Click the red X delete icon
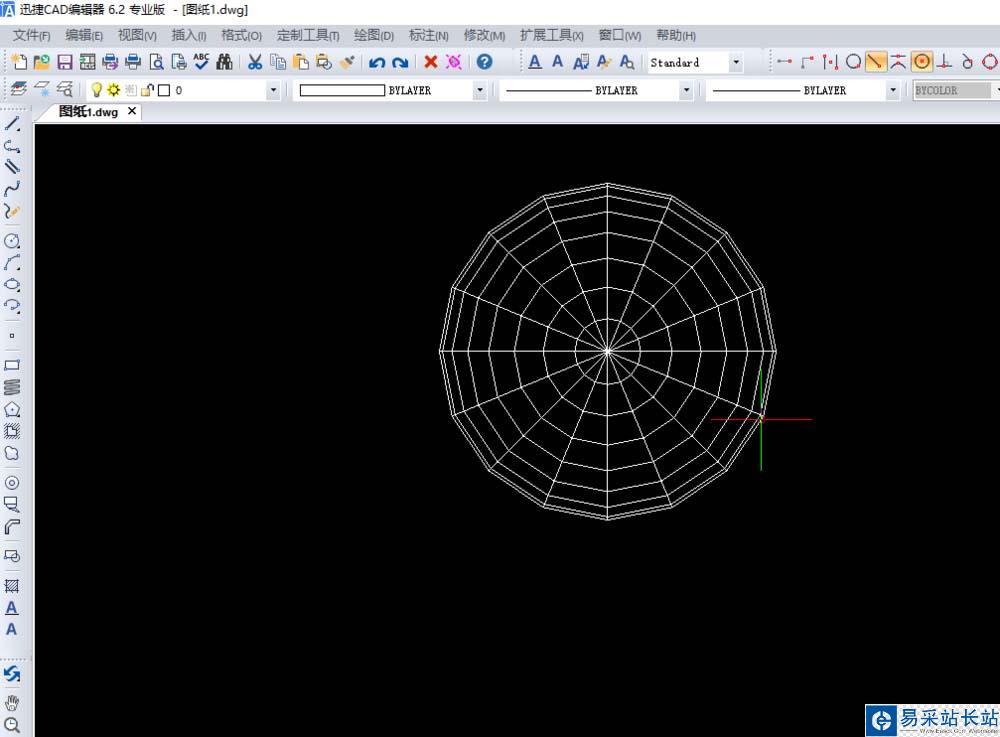 pos(431,62)
